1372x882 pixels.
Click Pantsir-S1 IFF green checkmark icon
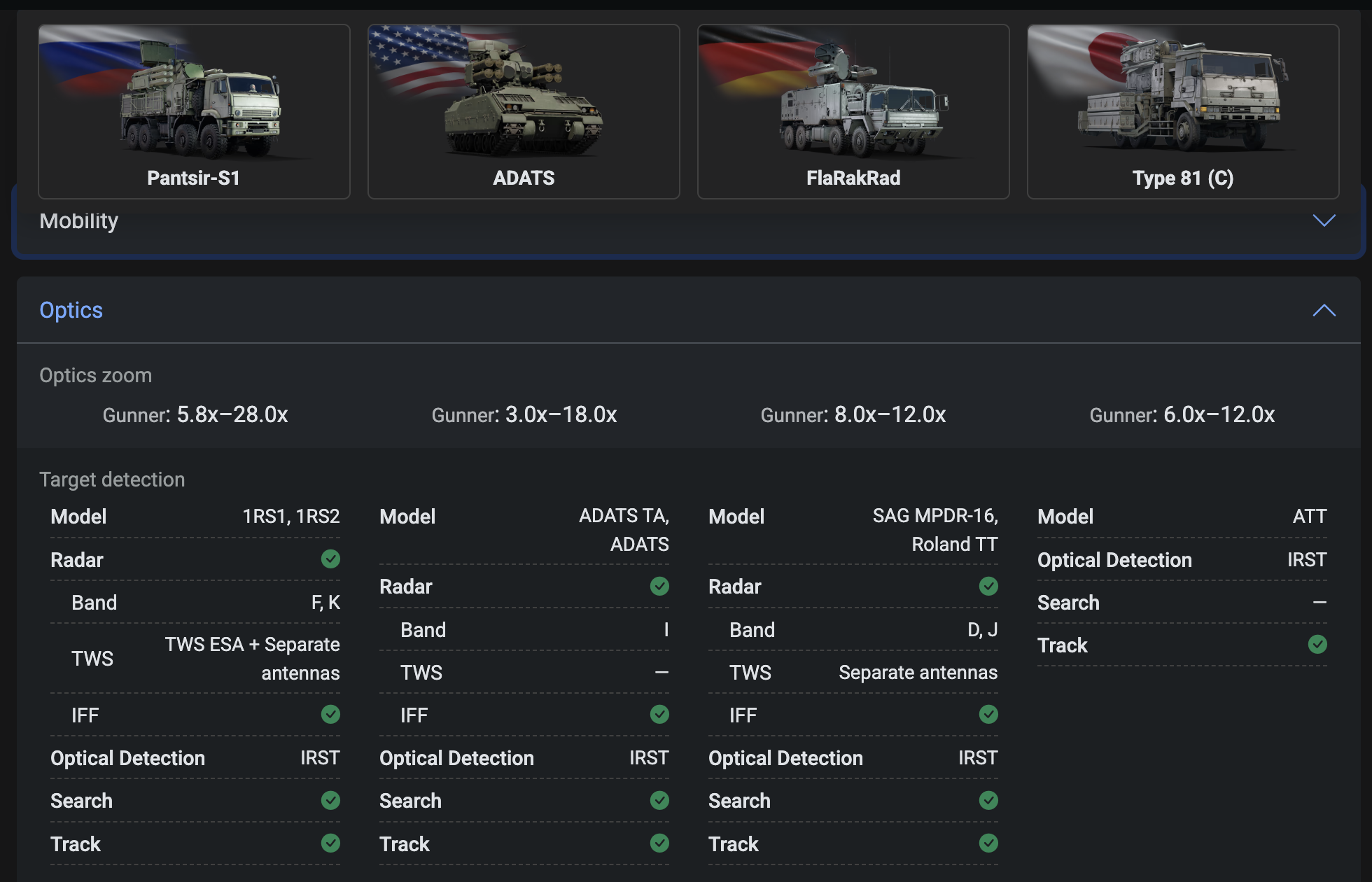330,714
